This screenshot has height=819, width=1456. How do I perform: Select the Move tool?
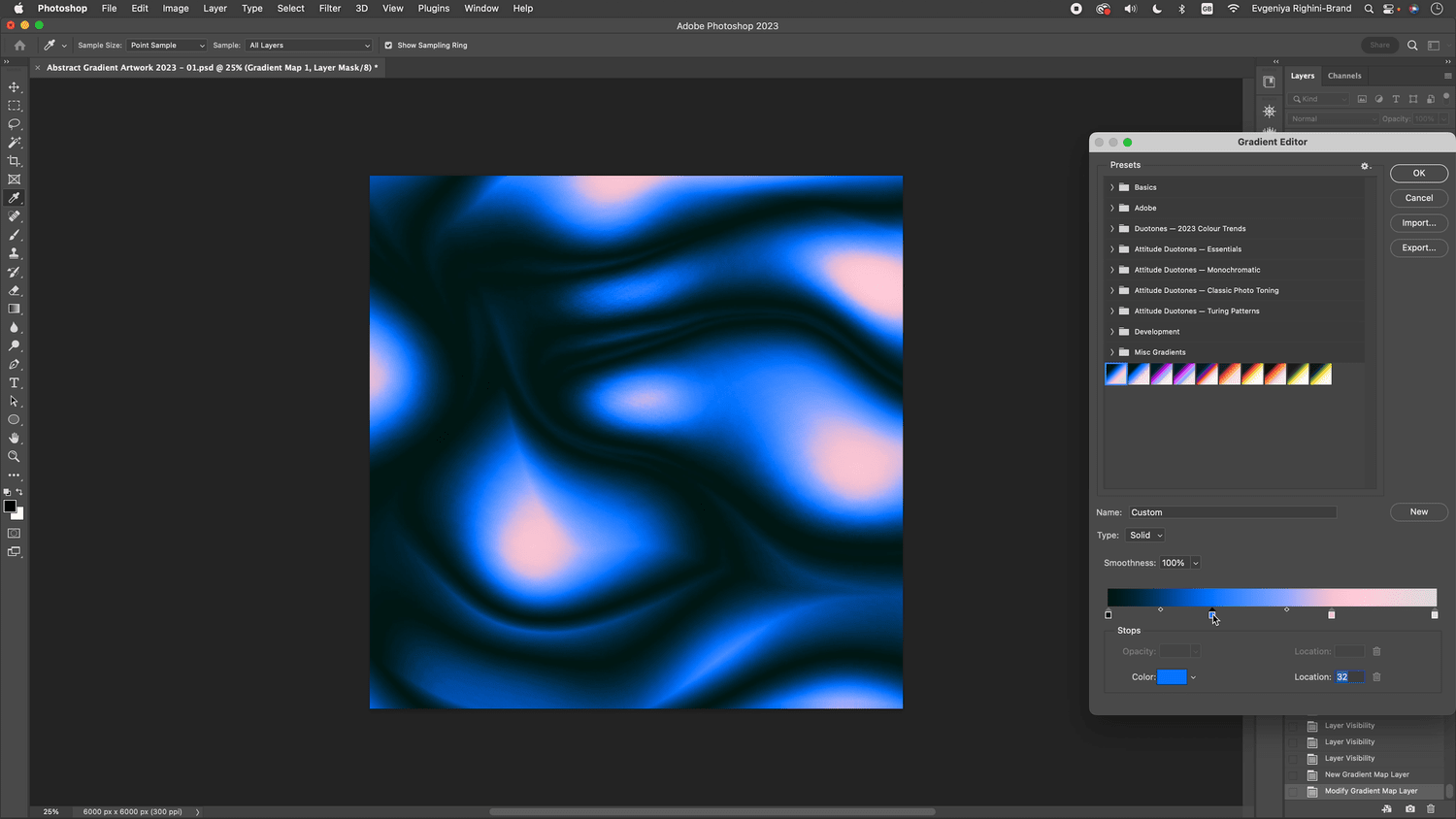(x=14, y=86)
